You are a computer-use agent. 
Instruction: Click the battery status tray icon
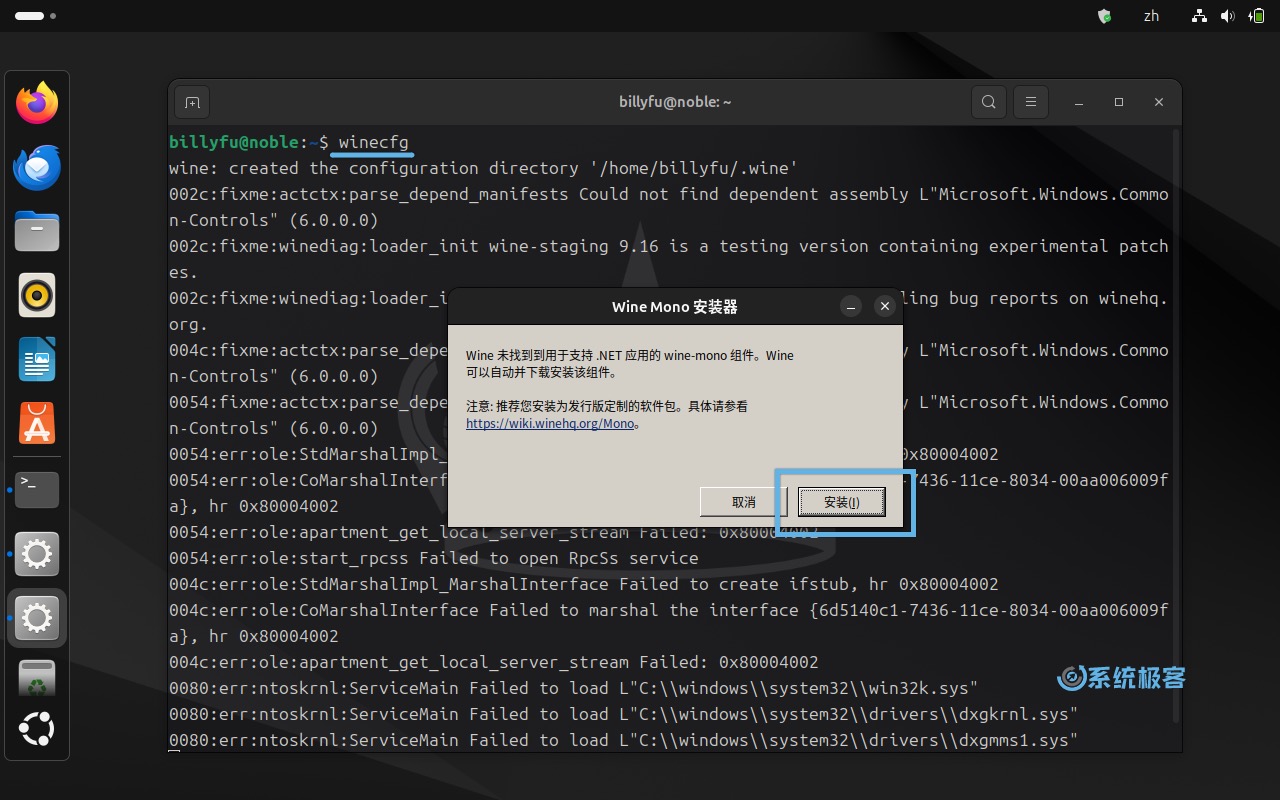pyautogui.click(x=1256, y=16)
